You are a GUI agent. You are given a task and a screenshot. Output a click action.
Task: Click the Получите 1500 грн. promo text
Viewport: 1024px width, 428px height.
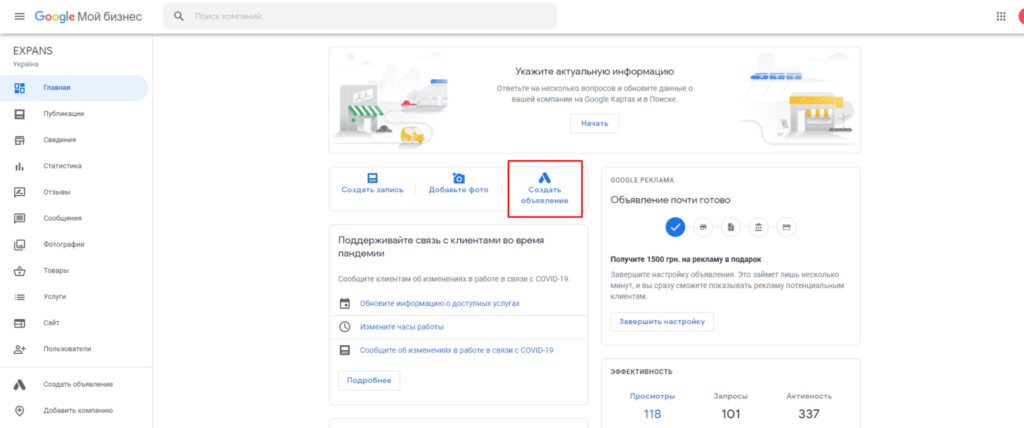point(686,259)
